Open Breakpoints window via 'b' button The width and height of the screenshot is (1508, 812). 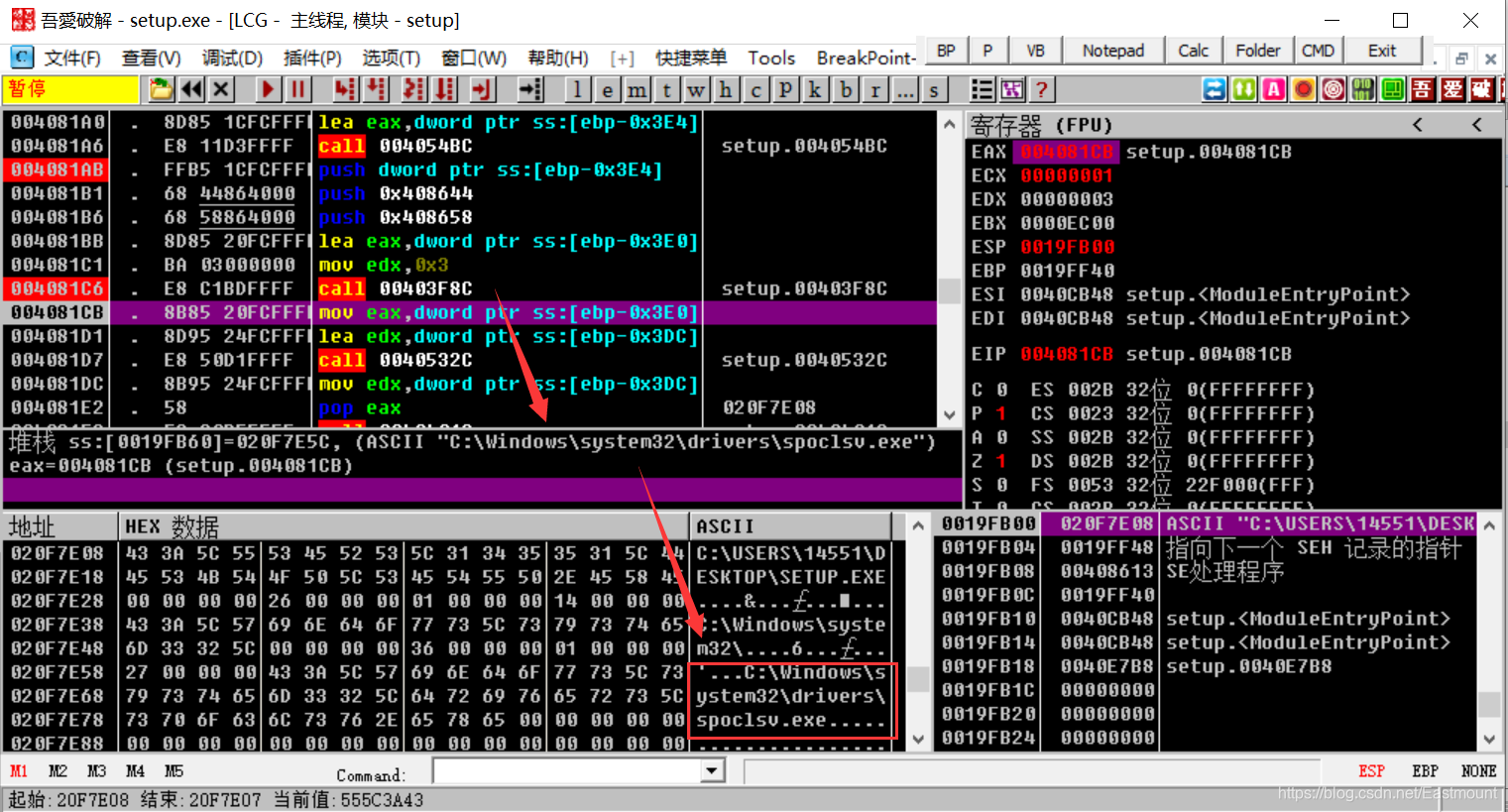845,89
